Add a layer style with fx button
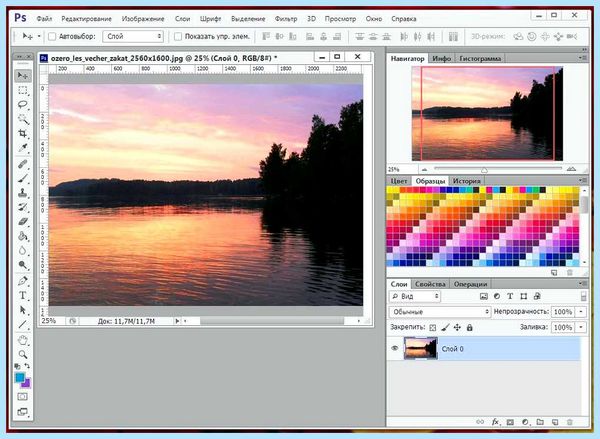 495,422
